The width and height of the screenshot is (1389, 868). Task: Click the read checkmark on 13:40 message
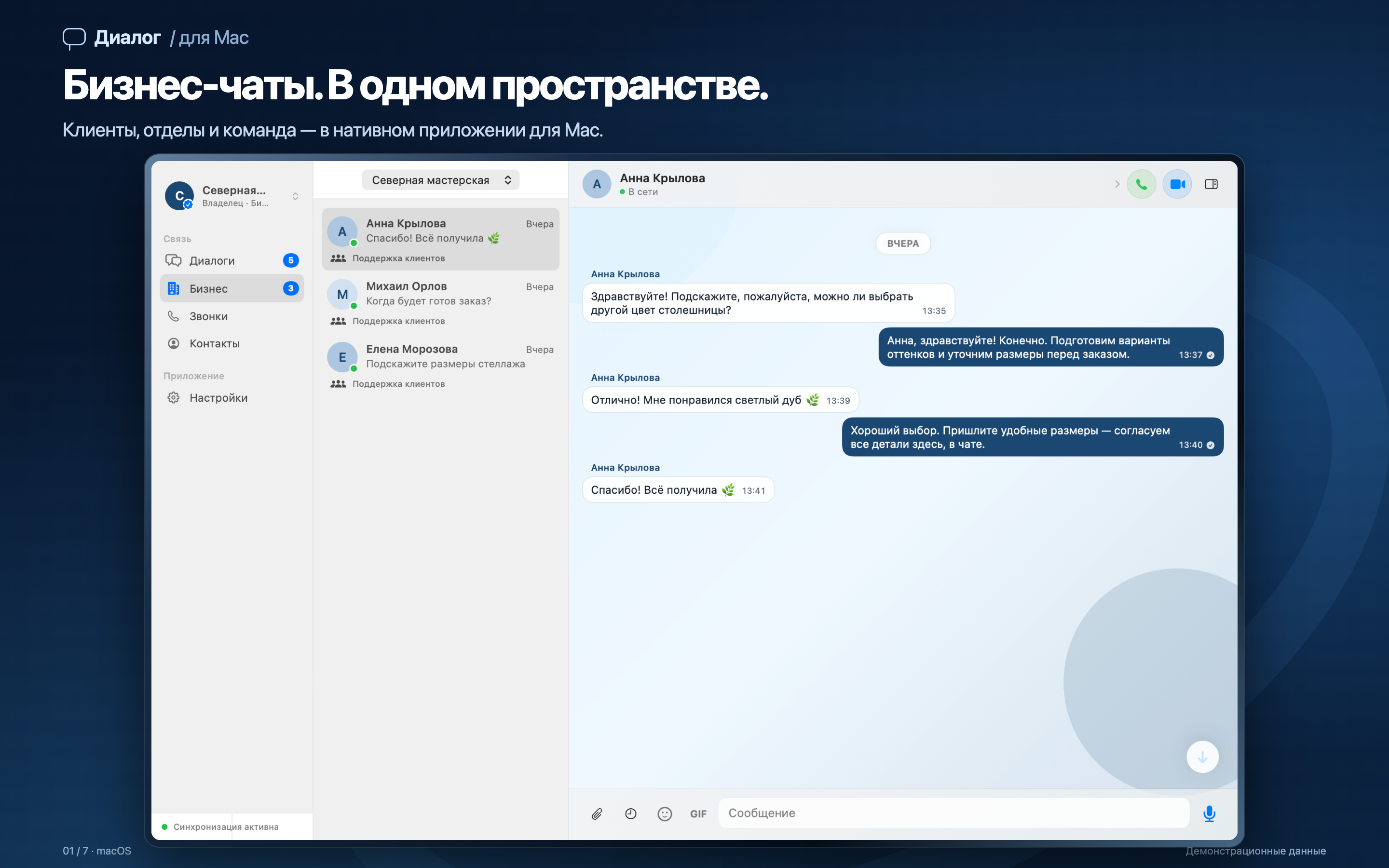(x=1211, y=446)
